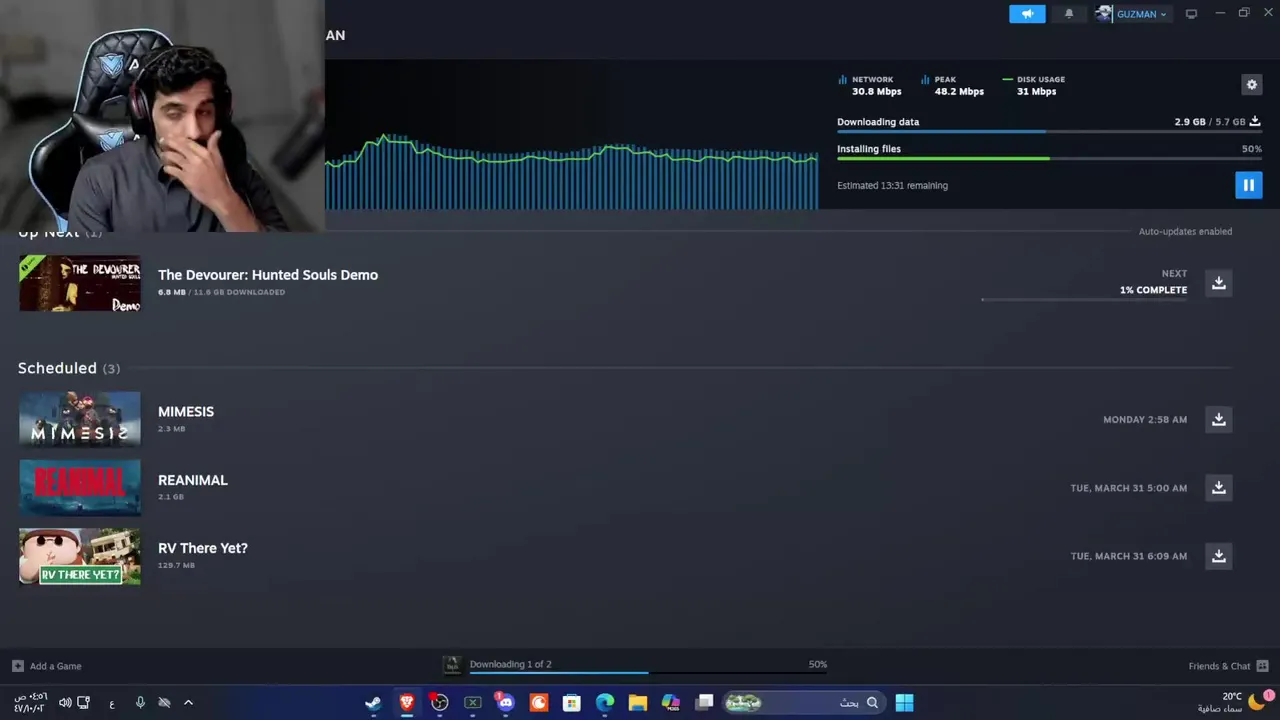The height and width of the screenshot is (720, 1280).
Task: Click Estimated 13:31 remaining text
Action: pyautogui.click(x=892, y=185)
